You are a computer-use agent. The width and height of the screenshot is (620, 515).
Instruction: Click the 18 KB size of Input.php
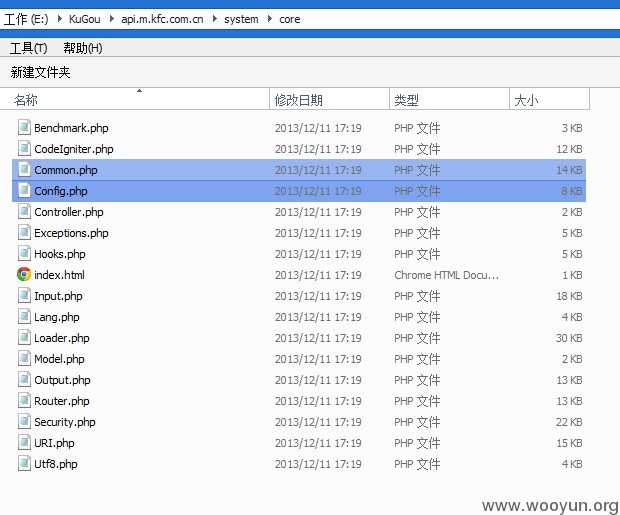pyautogui.click(x=569, y=295)
